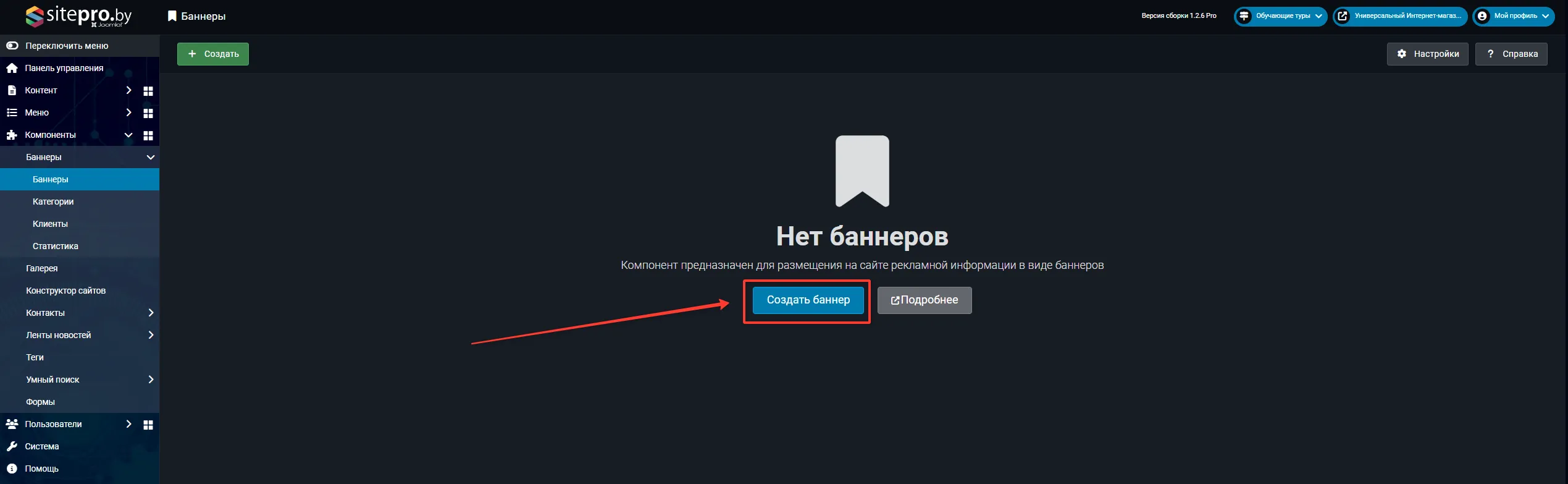Open the Content dashboard grid icon
Screen dimensions: 1568x484
click(x=148, y=91)
